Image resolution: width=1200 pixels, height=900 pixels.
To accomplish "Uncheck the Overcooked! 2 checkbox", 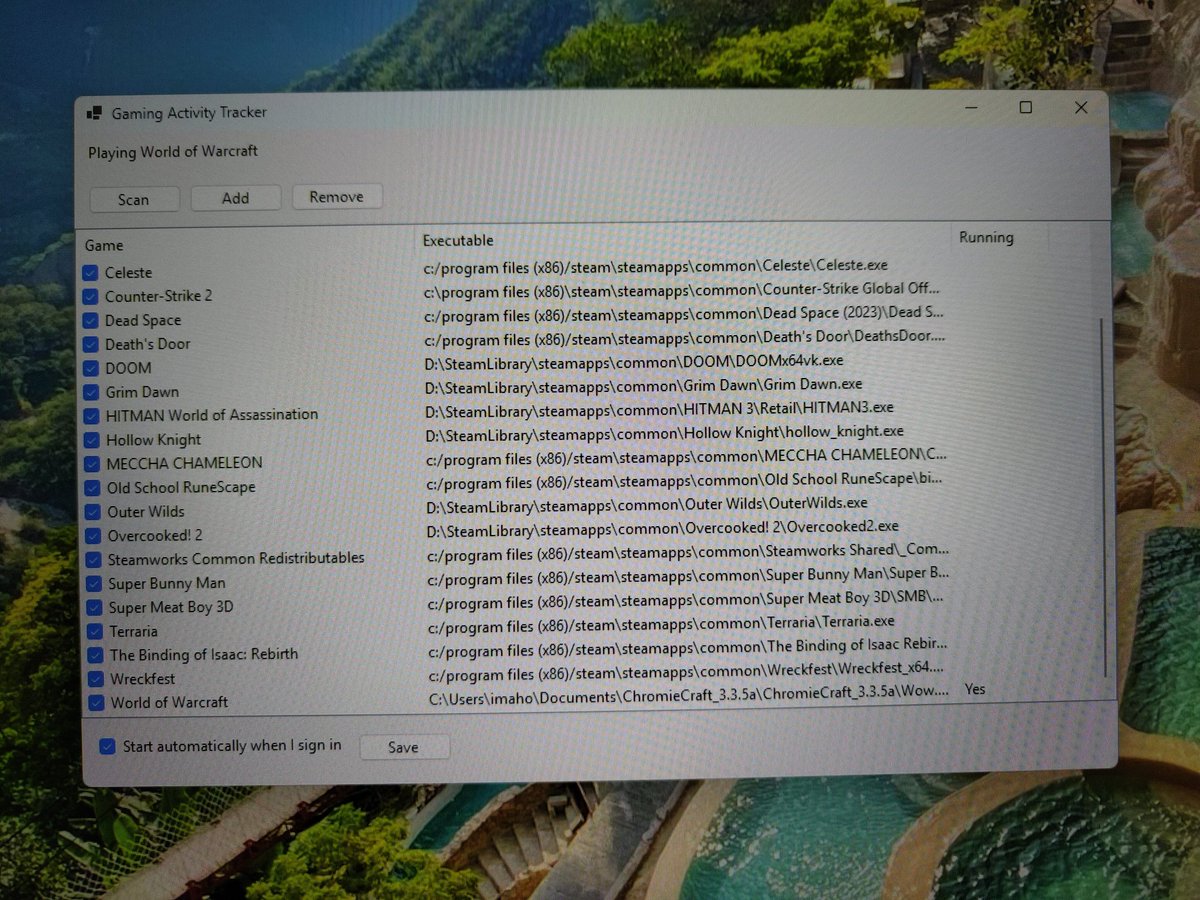I will [93, 536].
